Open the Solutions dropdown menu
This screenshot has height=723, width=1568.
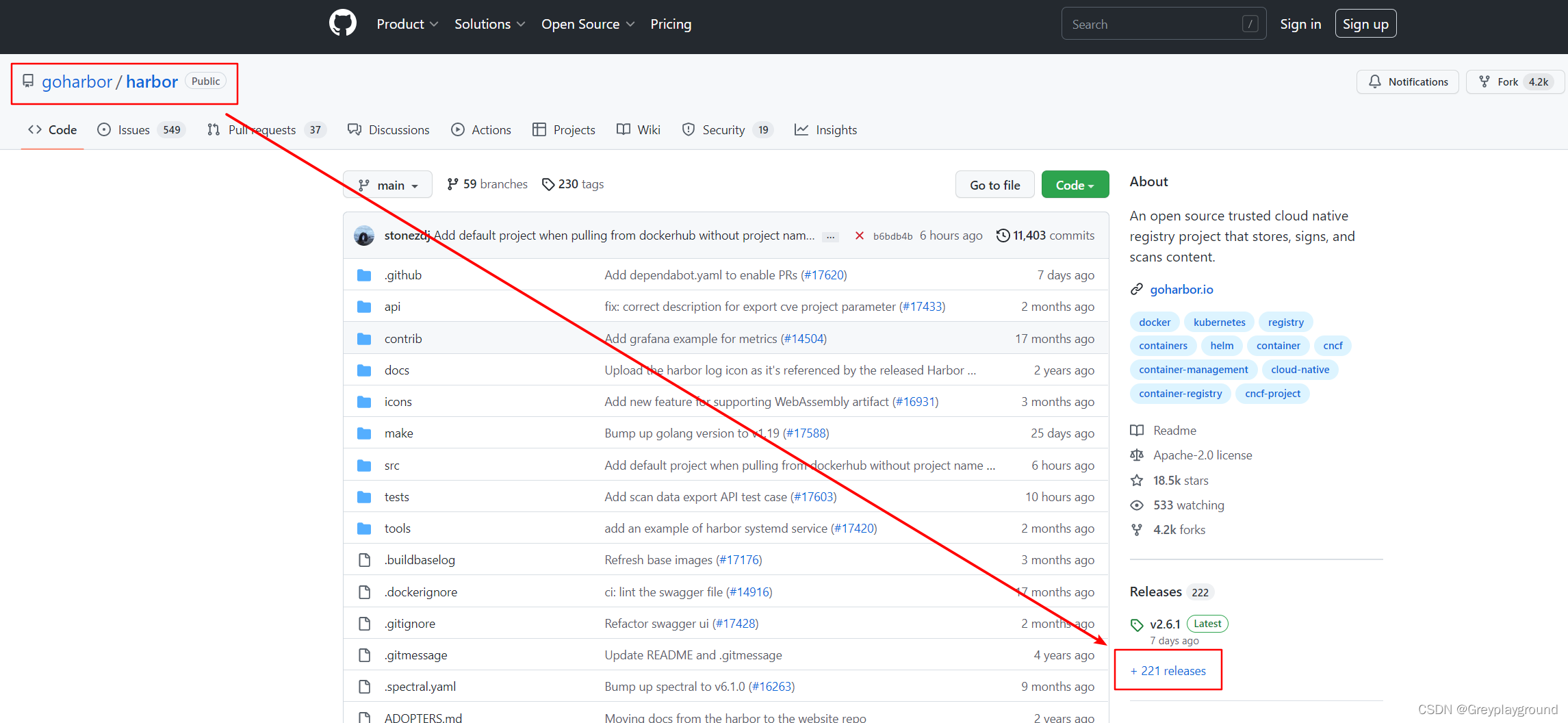(490, 24)
